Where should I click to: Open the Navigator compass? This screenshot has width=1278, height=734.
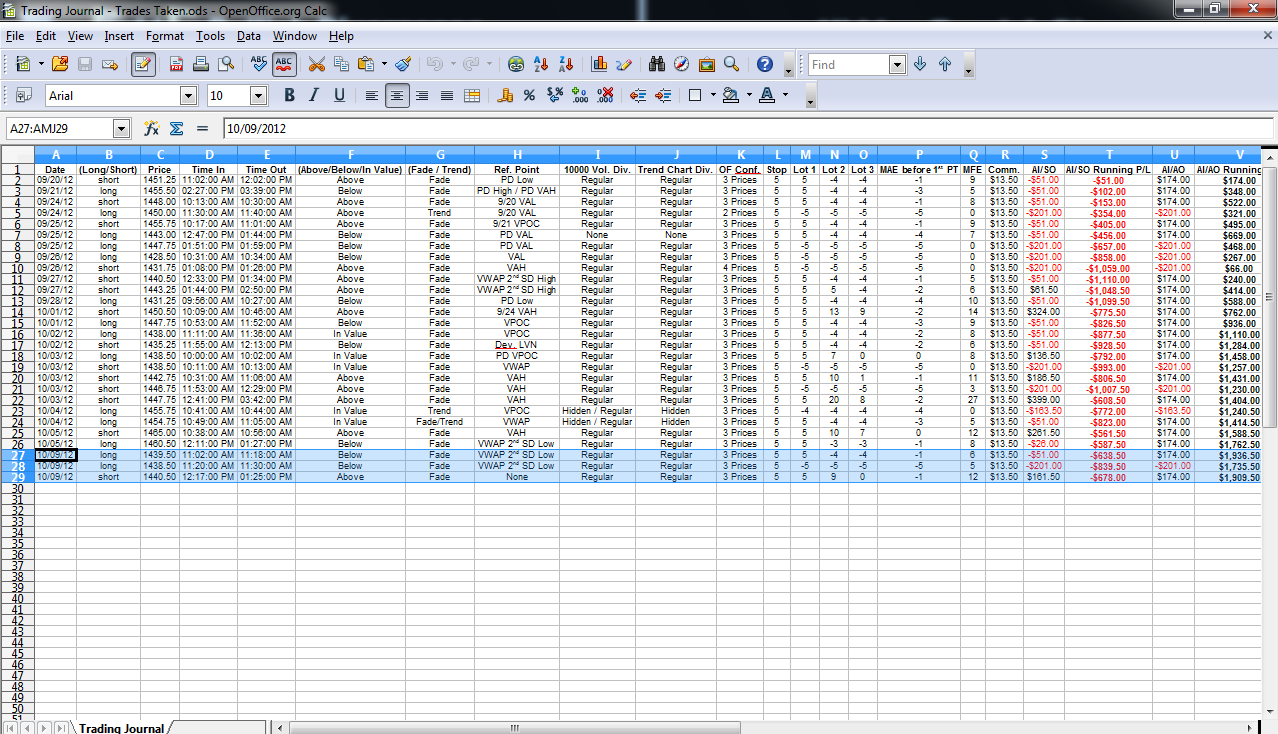click(x=682, y=64)
